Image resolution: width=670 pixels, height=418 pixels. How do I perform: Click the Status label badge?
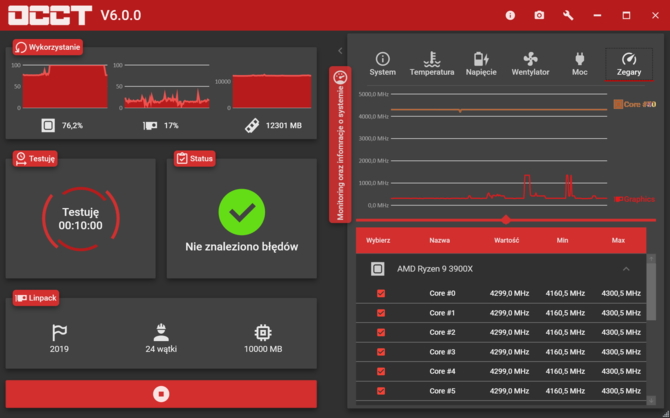[194, 159]
